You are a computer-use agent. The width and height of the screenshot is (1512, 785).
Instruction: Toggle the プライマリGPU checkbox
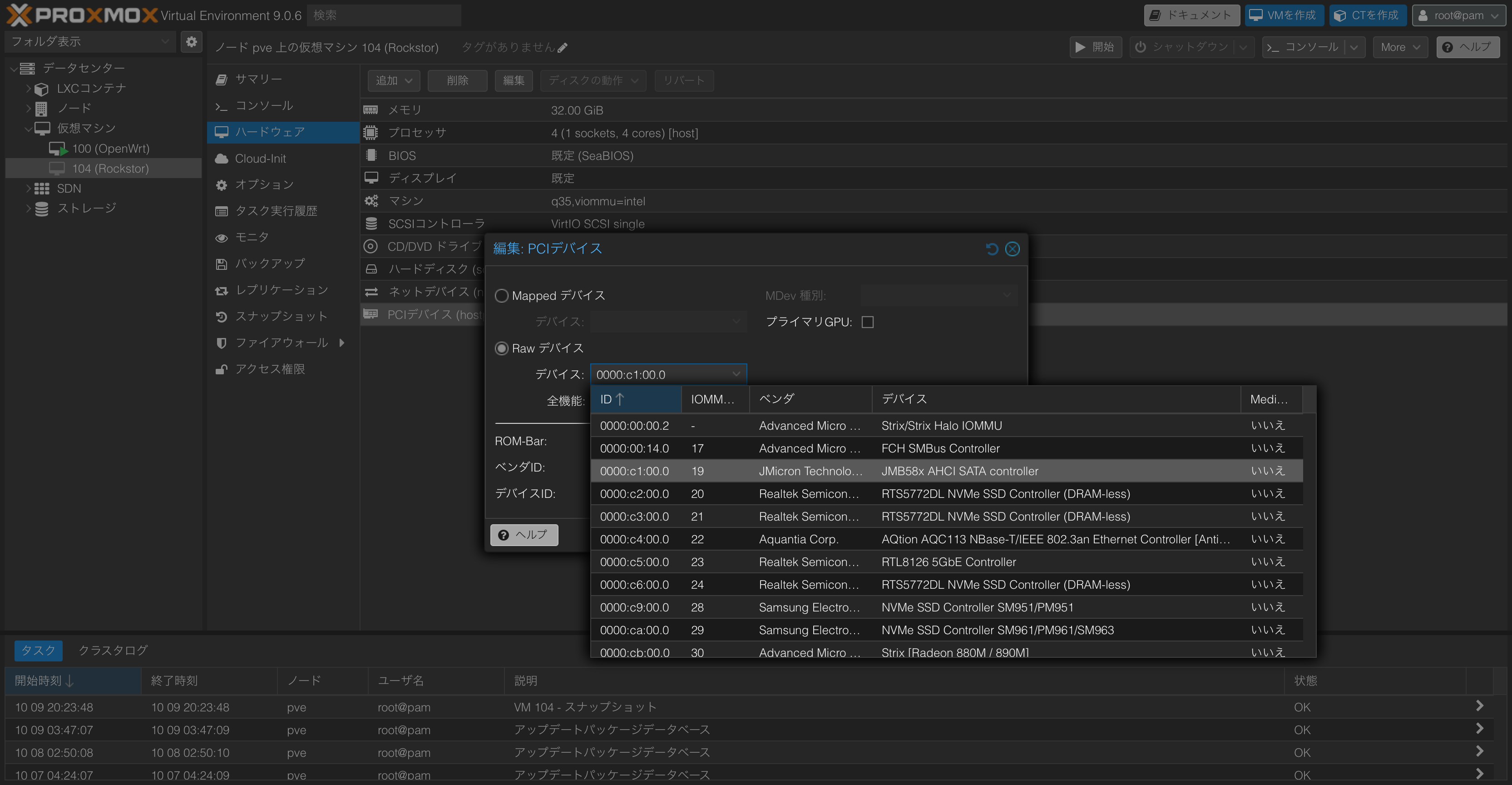pos(867,323)
